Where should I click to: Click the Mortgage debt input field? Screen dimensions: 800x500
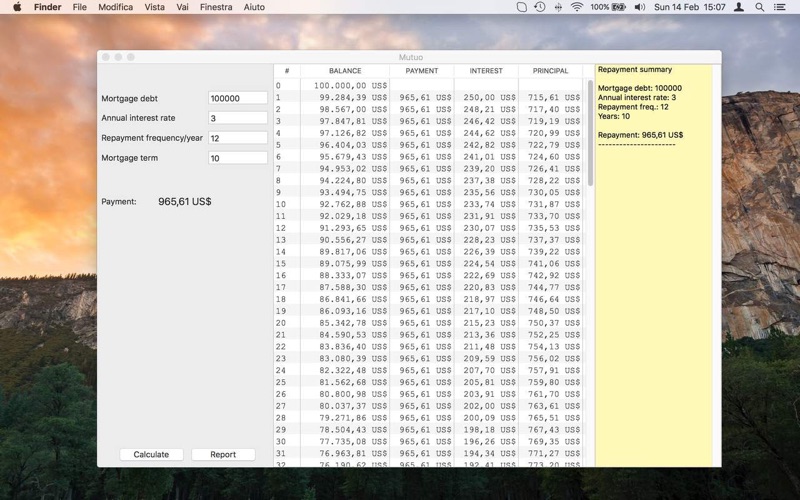(x=238, y=98)
